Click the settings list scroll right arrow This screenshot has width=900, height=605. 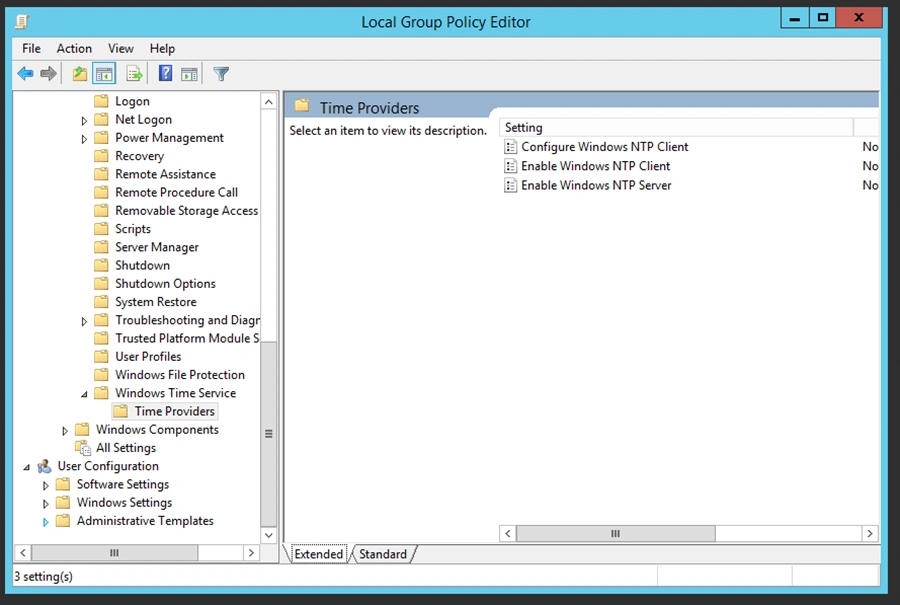pyautogui.click(x=870, y=533)
